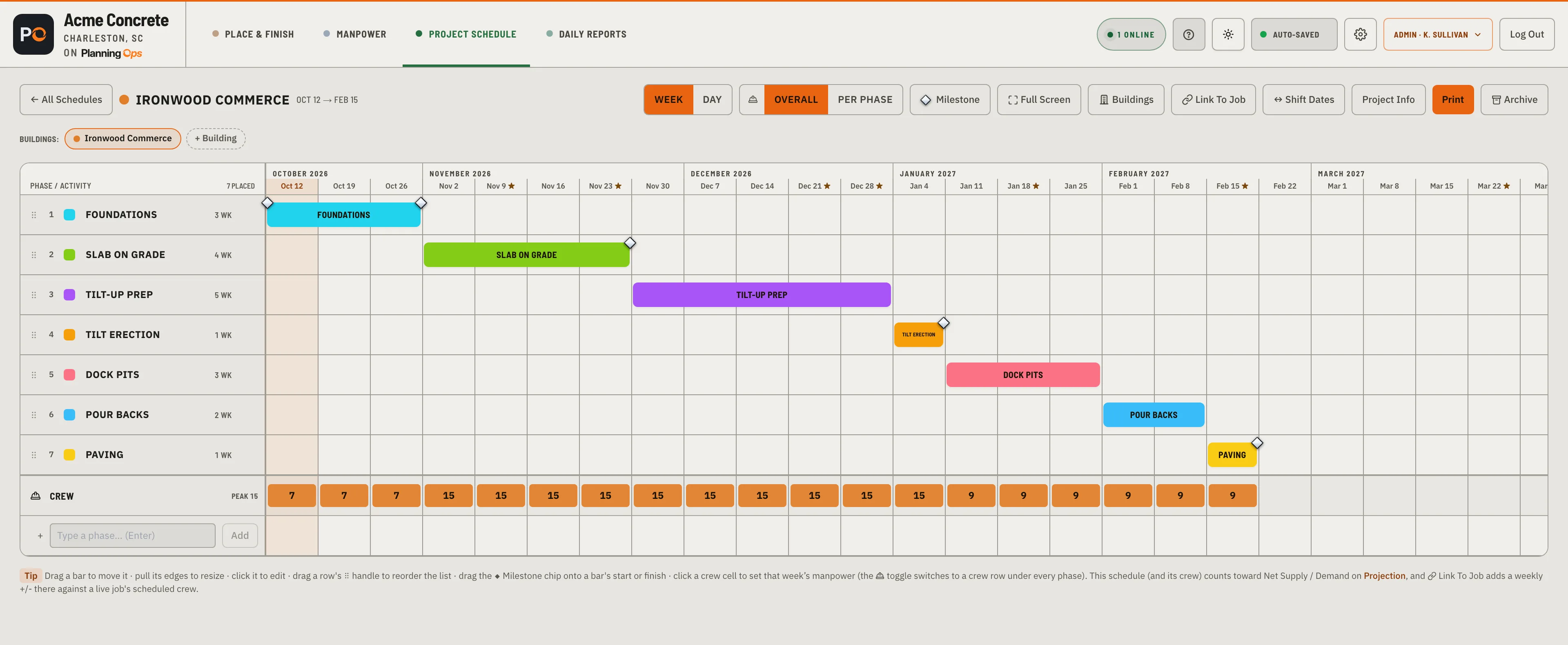Grab the drag handle for Foundations row
1568x645 pixels.
(34, 215)
